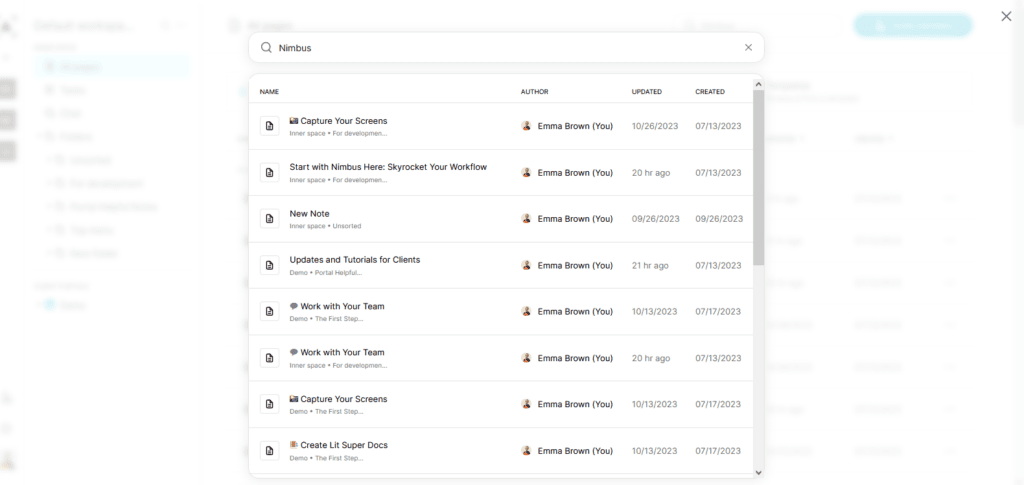Click the UPDATED column header
Screen dimensions: 1024x485
tap(646, 92)
